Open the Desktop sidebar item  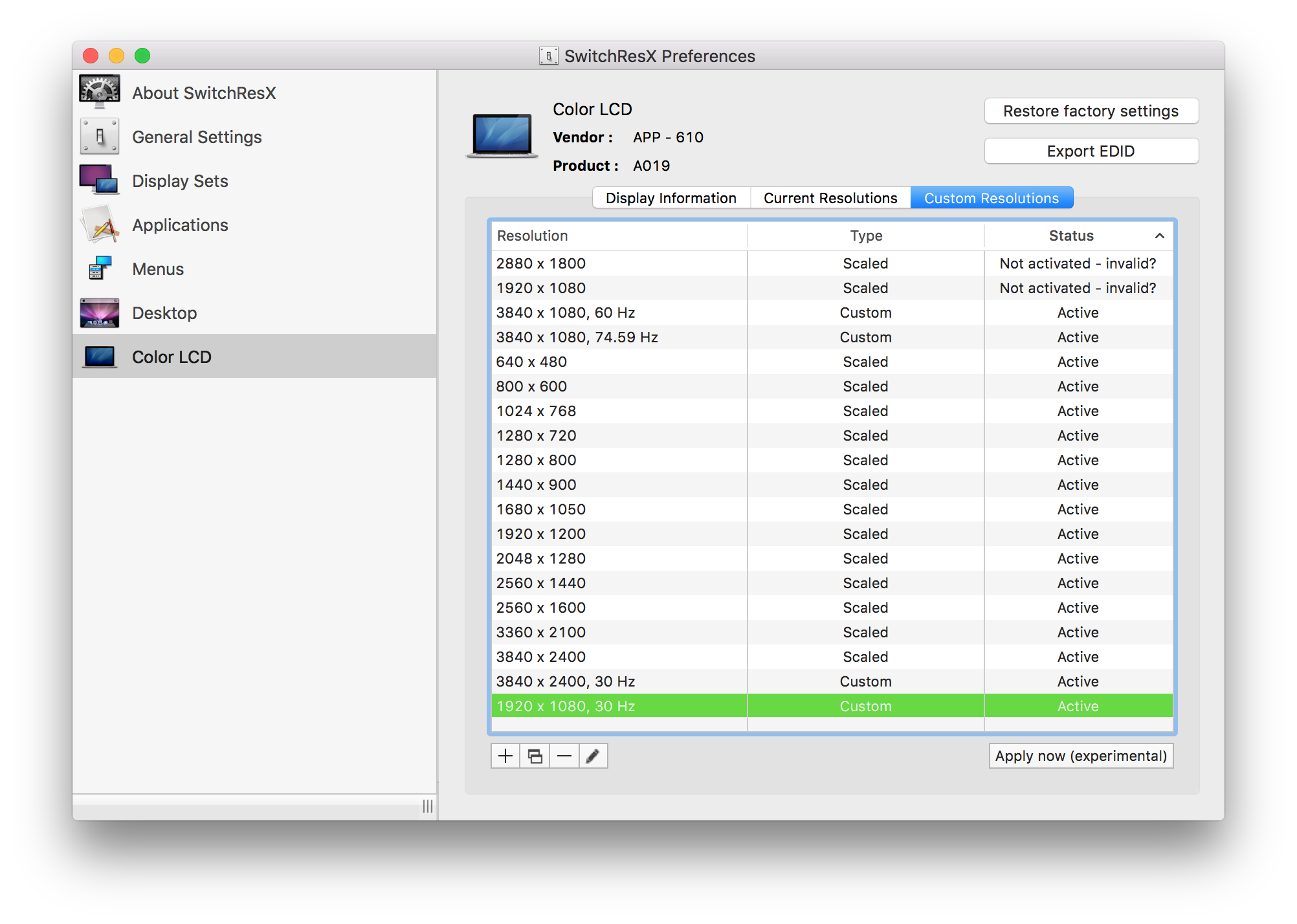pyautogui.click(x=164, y=313)
